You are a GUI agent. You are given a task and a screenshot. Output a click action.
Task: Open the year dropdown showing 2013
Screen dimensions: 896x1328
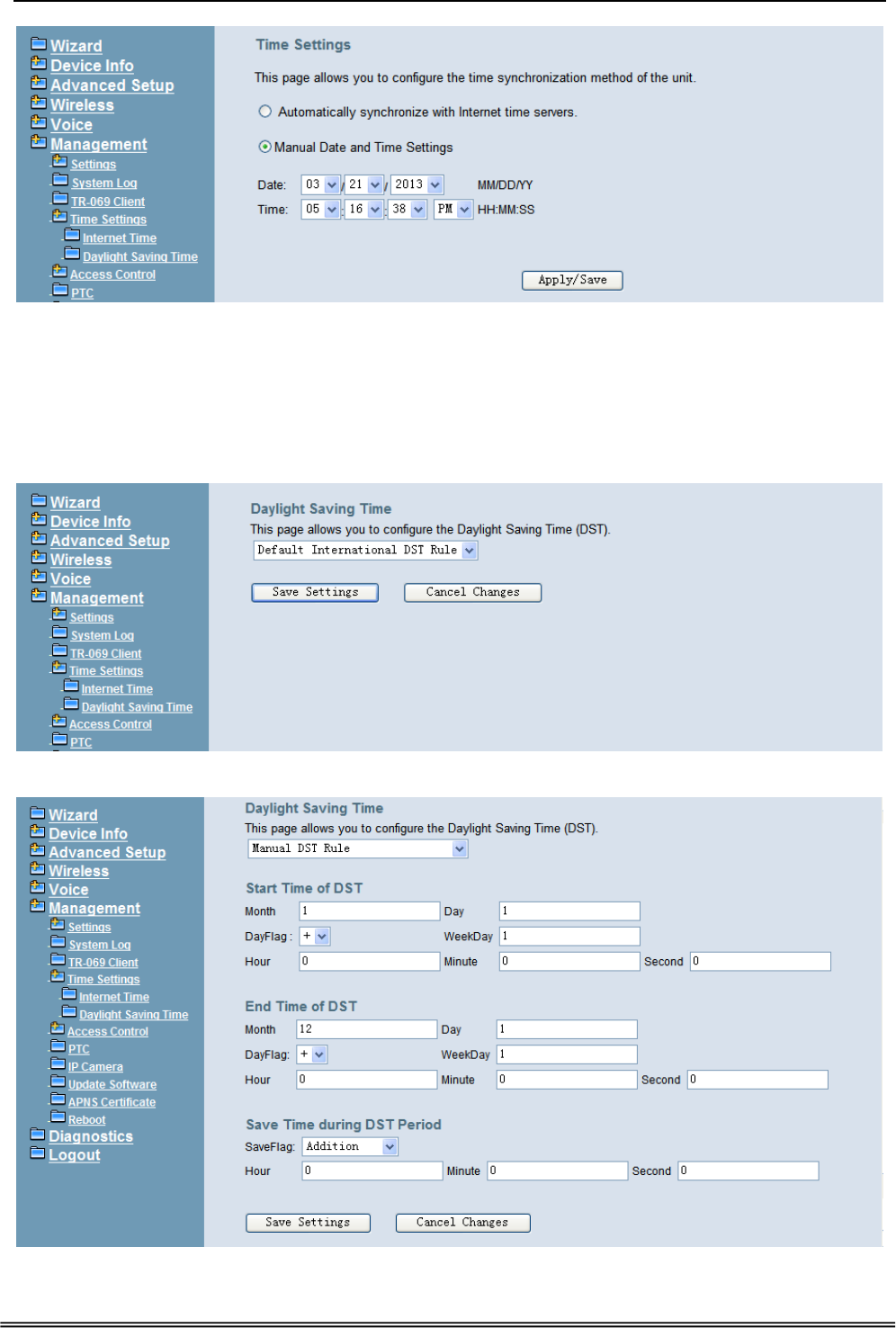pyautogui.click(x=417, y=184)
